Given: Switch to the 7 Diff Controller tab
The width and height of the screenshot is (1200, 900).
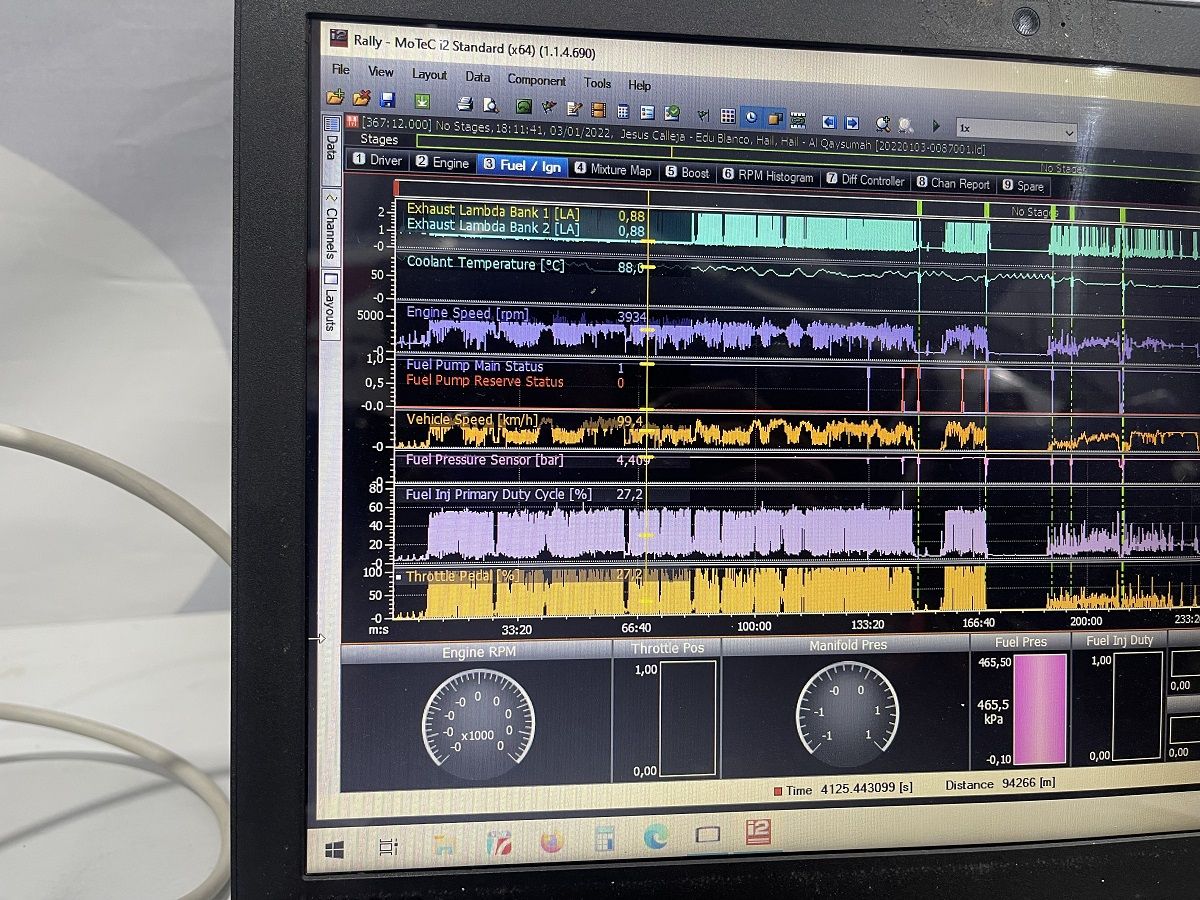Looking at the screenshot, I should pos(866,181).
